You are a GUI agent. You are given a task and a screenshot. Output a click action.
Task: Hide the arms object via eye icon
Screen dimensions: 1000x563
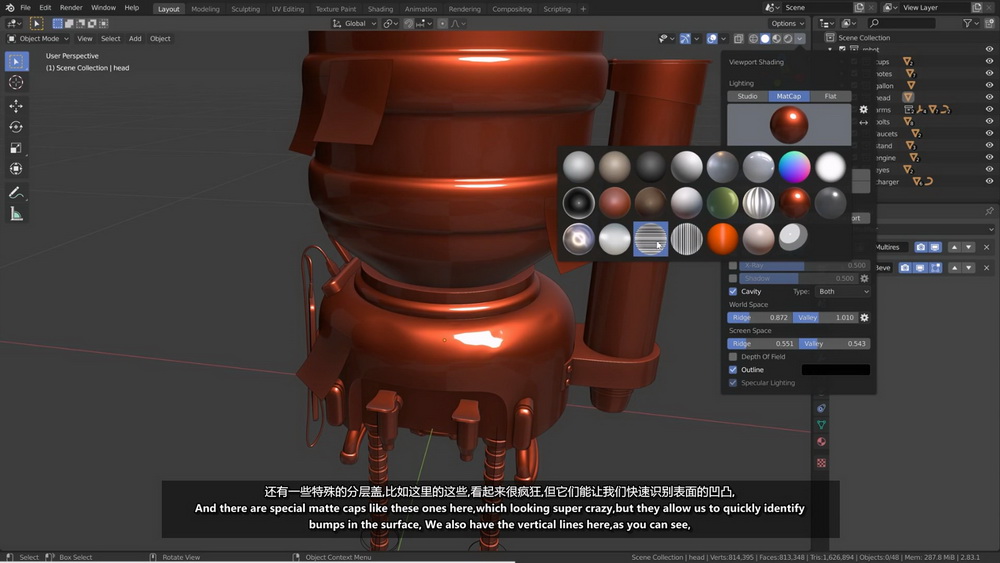pyautogui.click(x=989, y=110)
